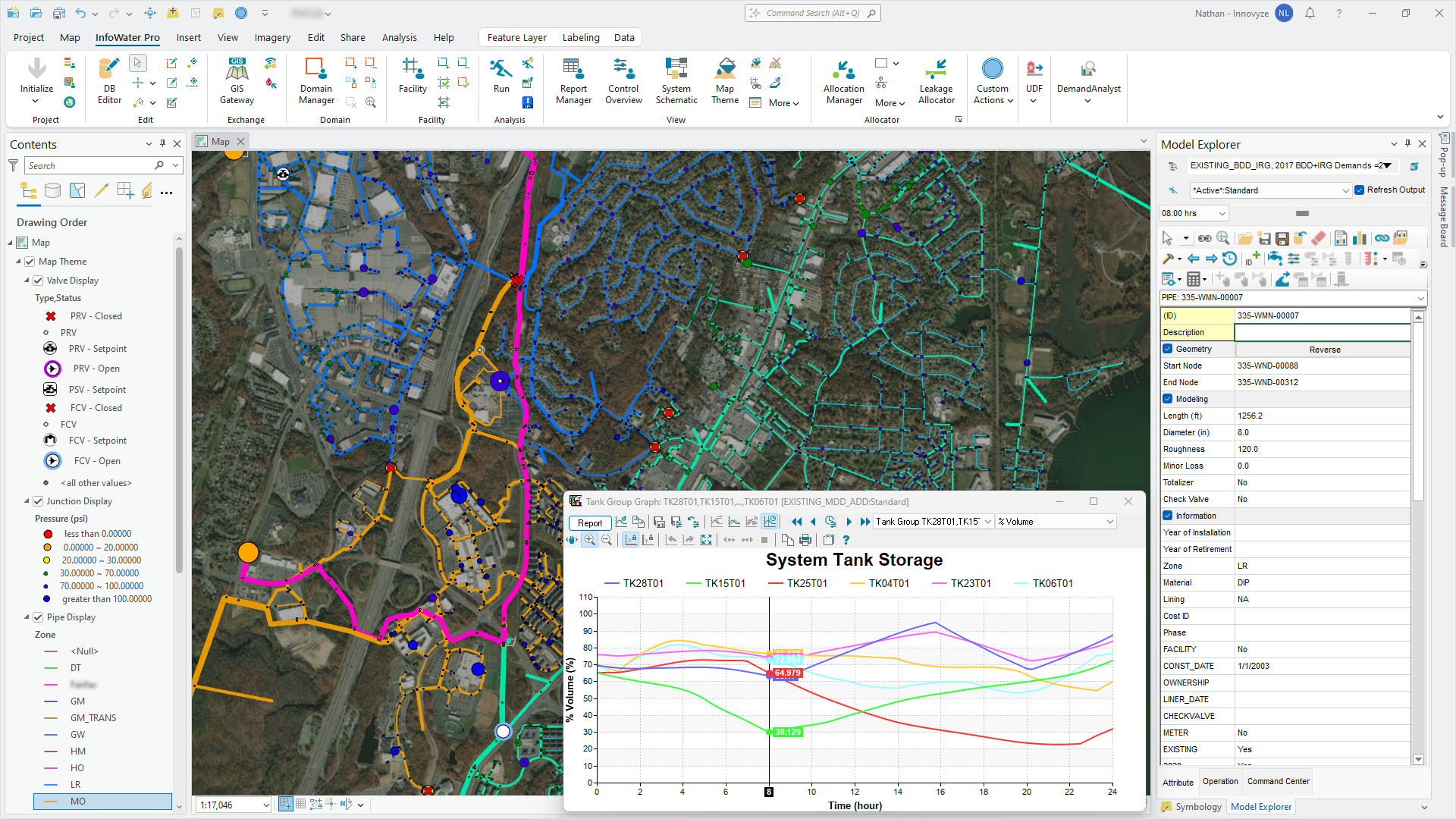Click the Reverse button for pipe geometry
The image size is (1456, 819).
pyautogui.click(x=1323, y=349)
